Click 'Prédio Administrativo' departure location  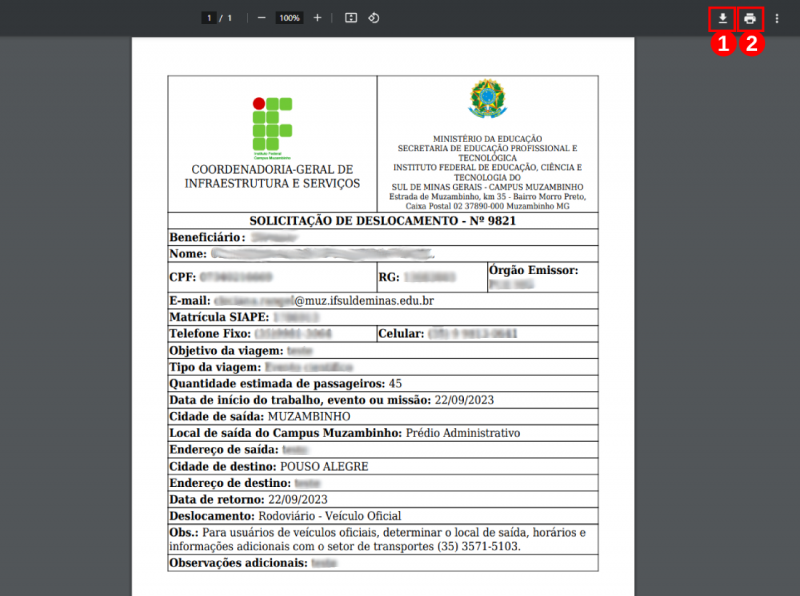click(463, 433)
